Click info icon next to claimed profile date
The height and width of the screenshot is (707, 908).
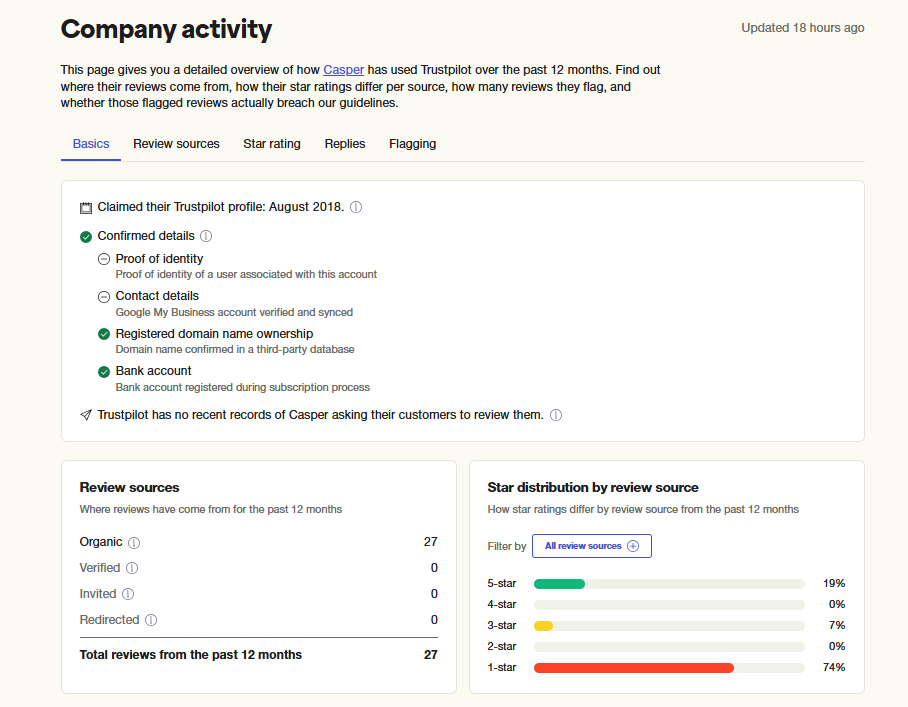point(356,207)
